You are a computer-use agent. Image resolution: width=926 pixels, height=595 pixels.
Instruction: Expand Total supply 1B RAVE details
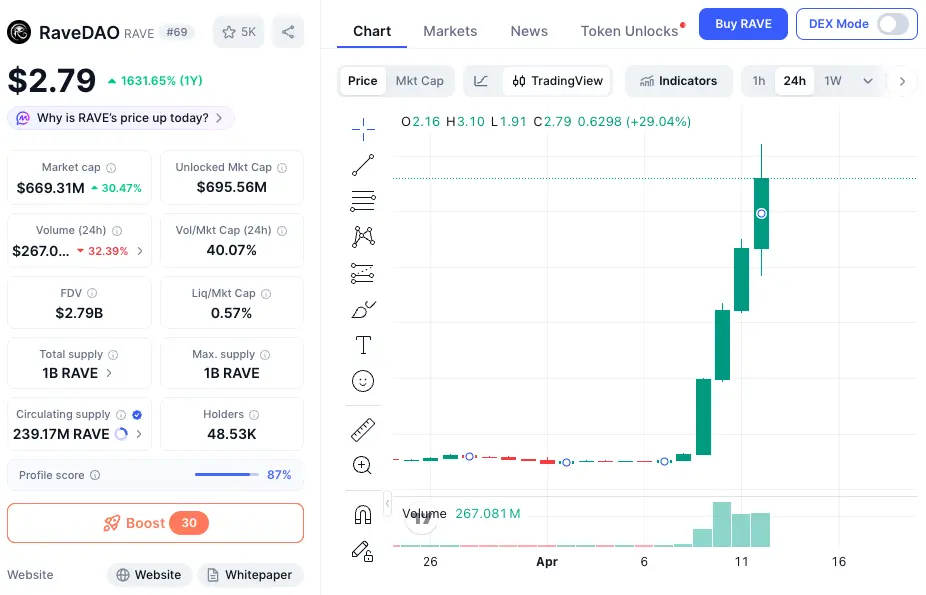tap(109, 373)
